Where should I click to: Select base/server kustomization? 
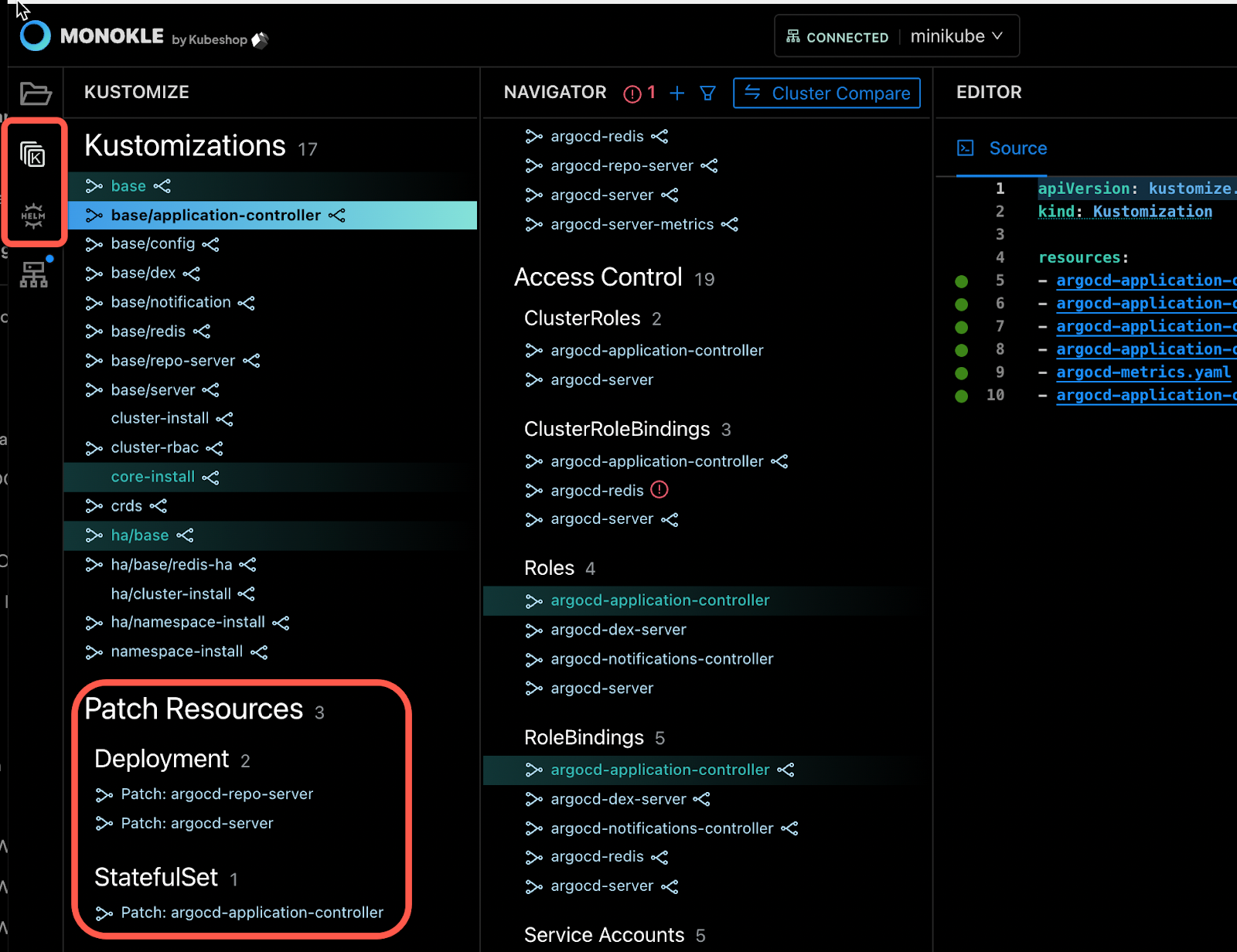153,390
